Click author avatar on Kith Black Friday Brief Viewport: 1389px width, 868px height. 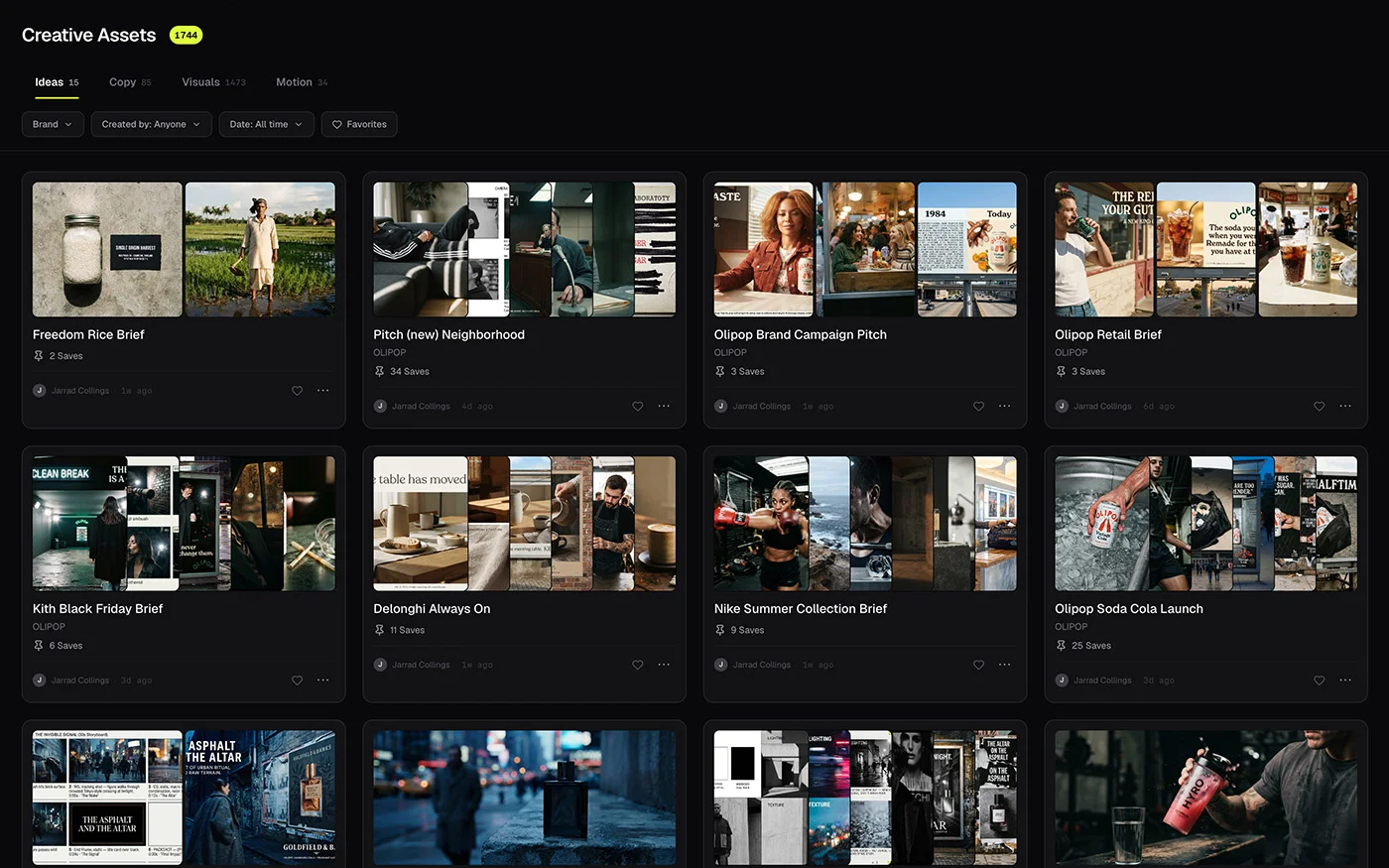[x=40, y=681]
